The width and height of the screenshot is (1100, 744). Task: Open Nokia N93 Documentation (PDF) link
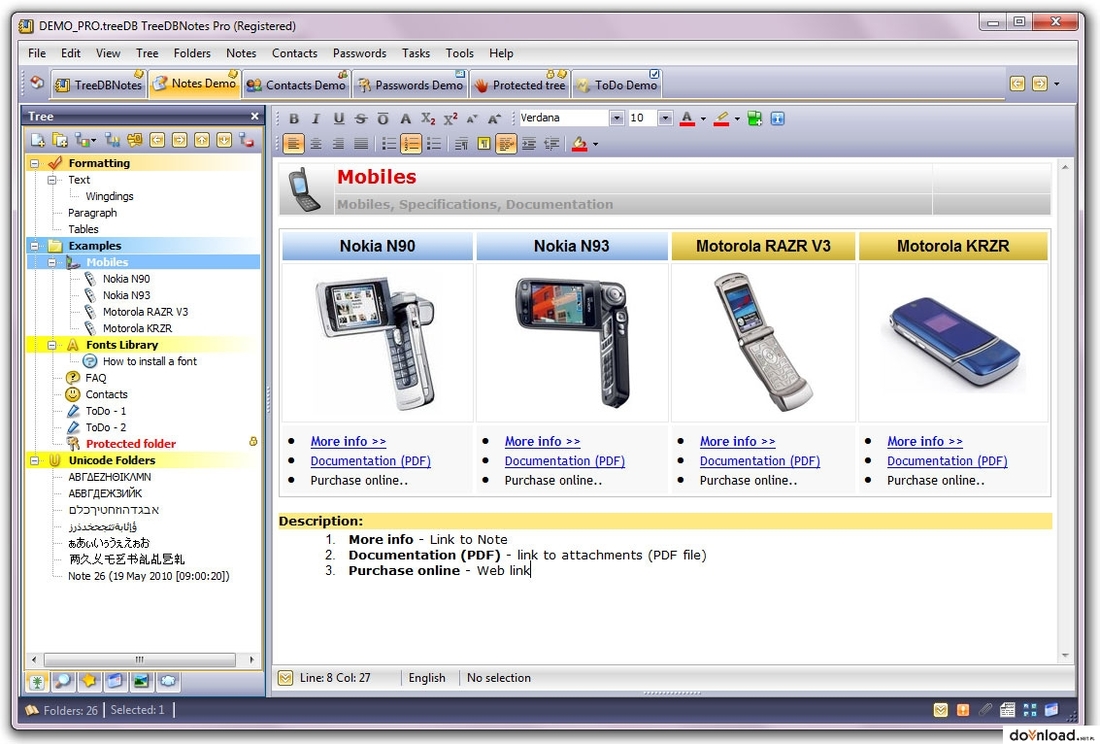coord(565,461)
